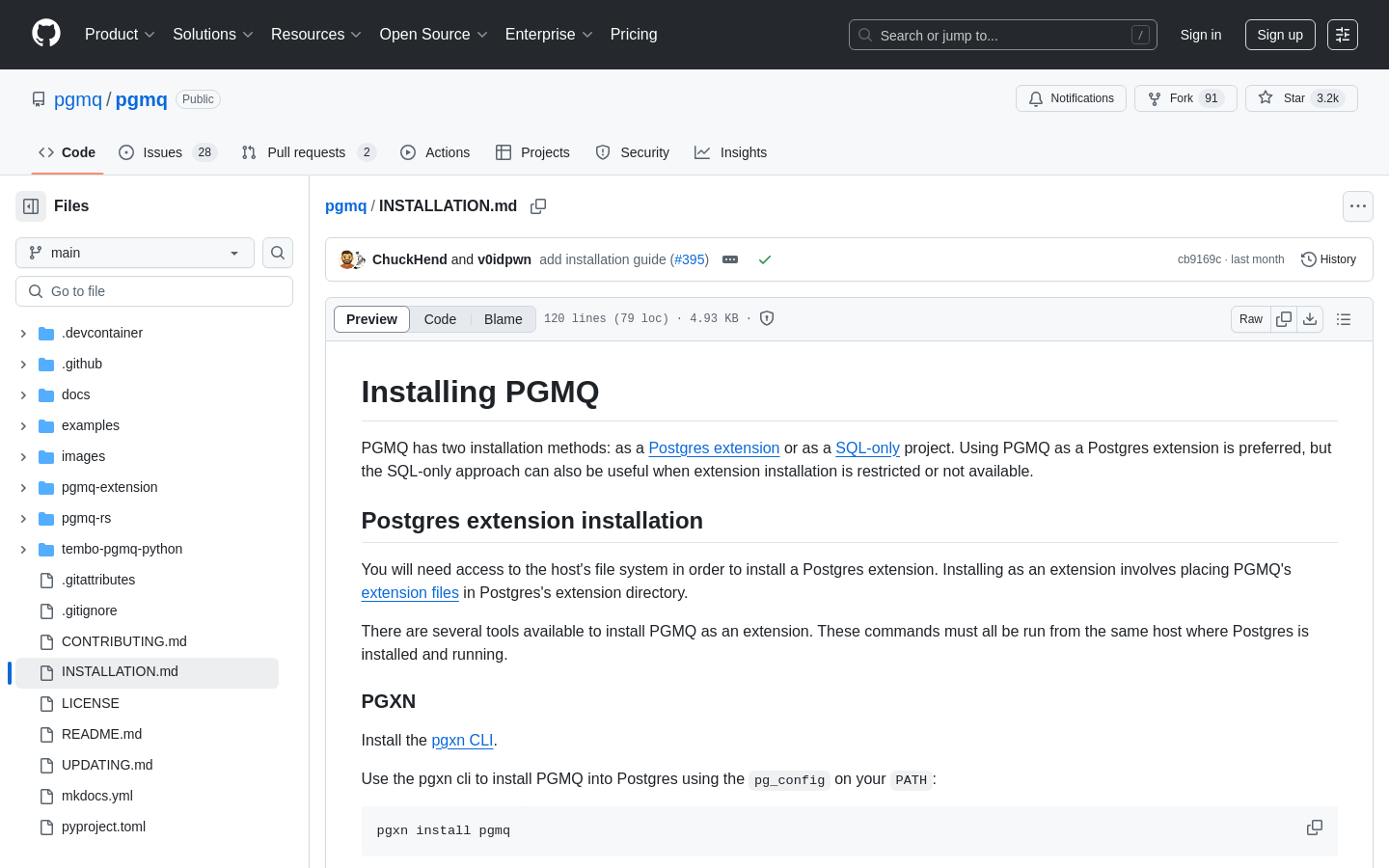The image size is (1389, 868).
Task: Open the Raw file view
Action: [1251, 319]
